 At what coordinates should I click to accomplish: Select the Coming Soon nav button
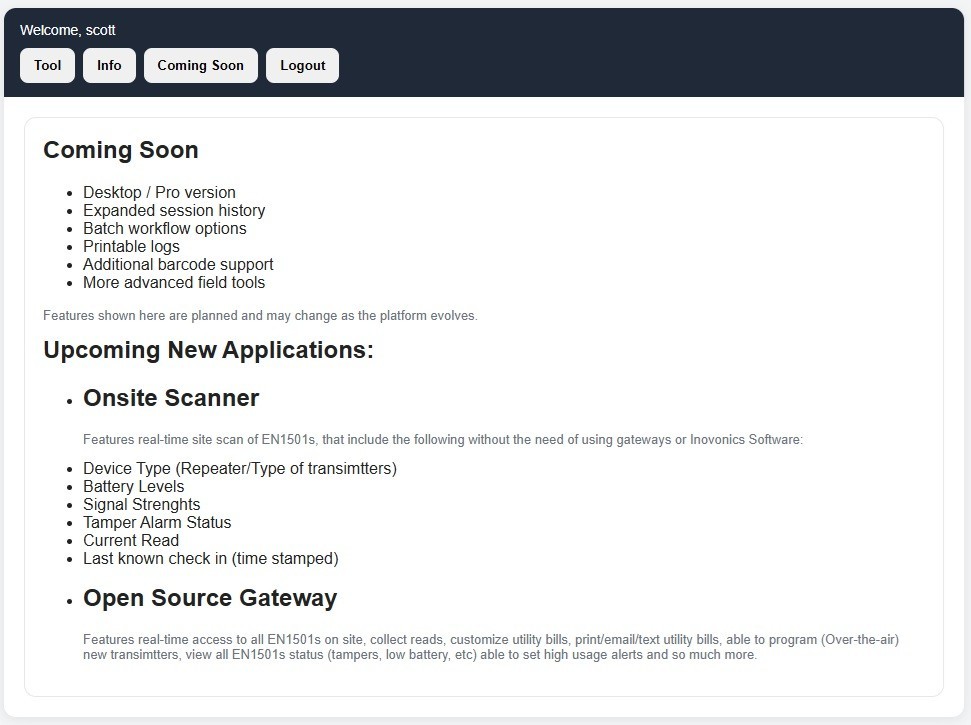[200, 66]
